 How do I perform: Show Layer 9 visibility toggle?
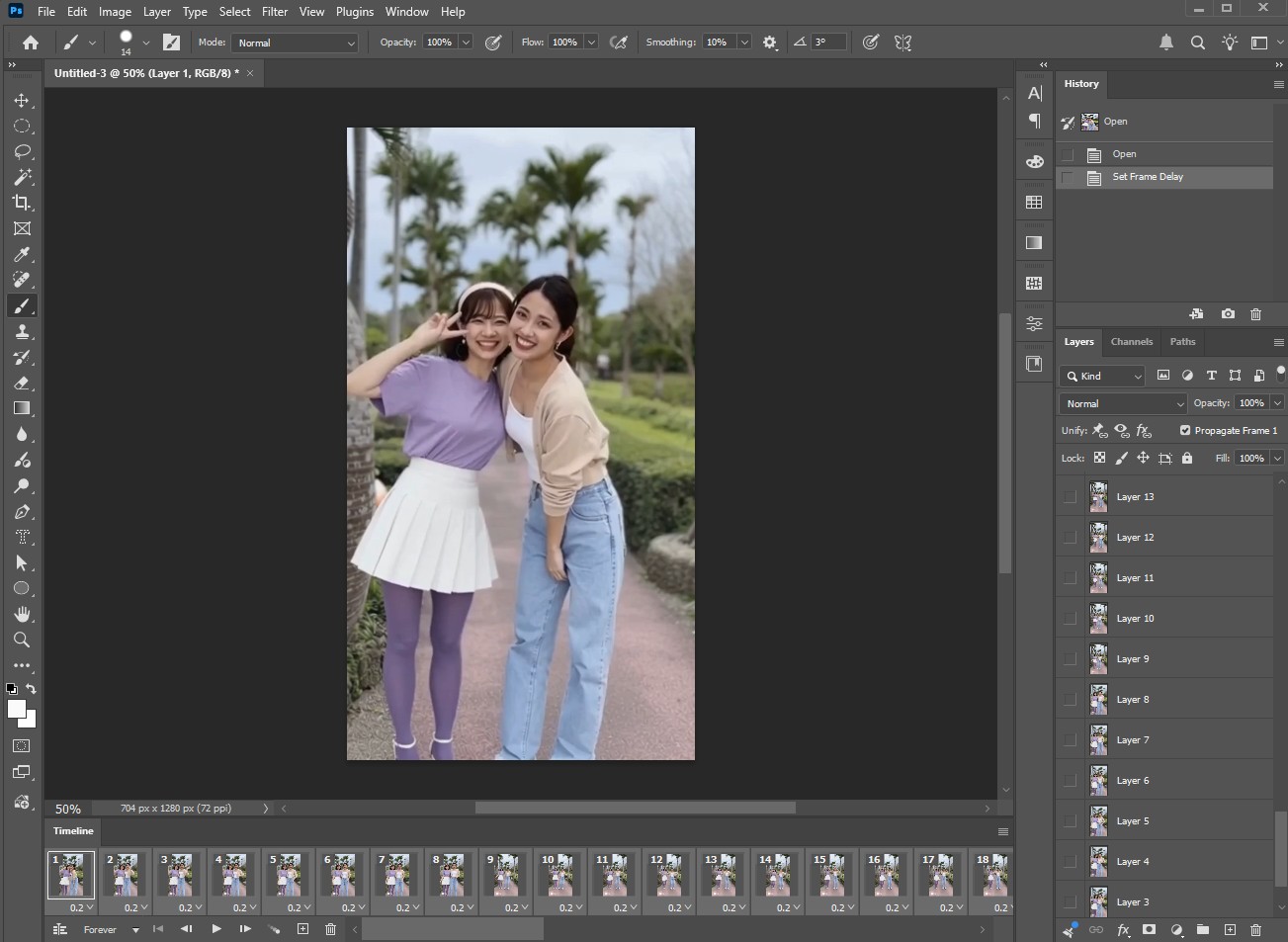pos(1070,659)
